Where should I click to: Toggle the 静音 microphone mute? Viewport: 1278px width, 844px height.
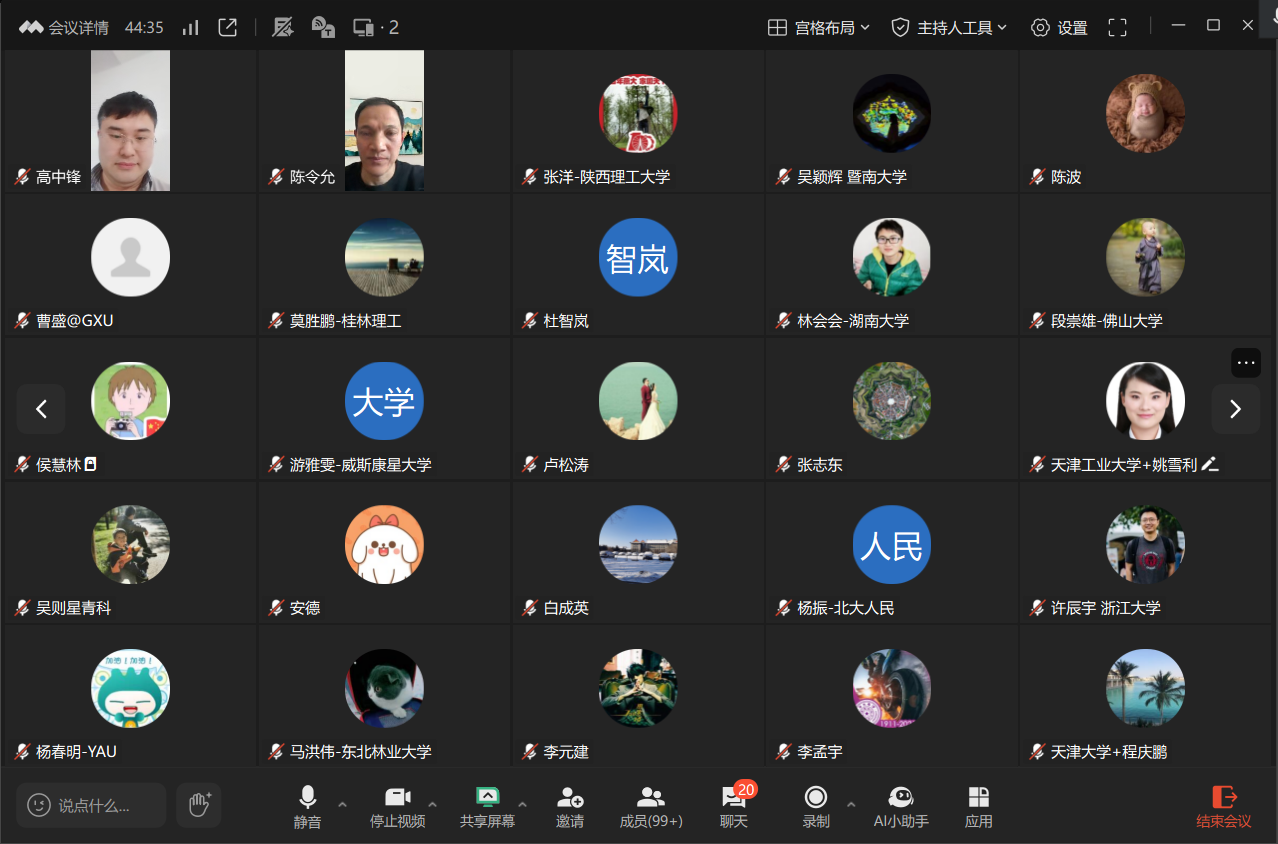307,806
